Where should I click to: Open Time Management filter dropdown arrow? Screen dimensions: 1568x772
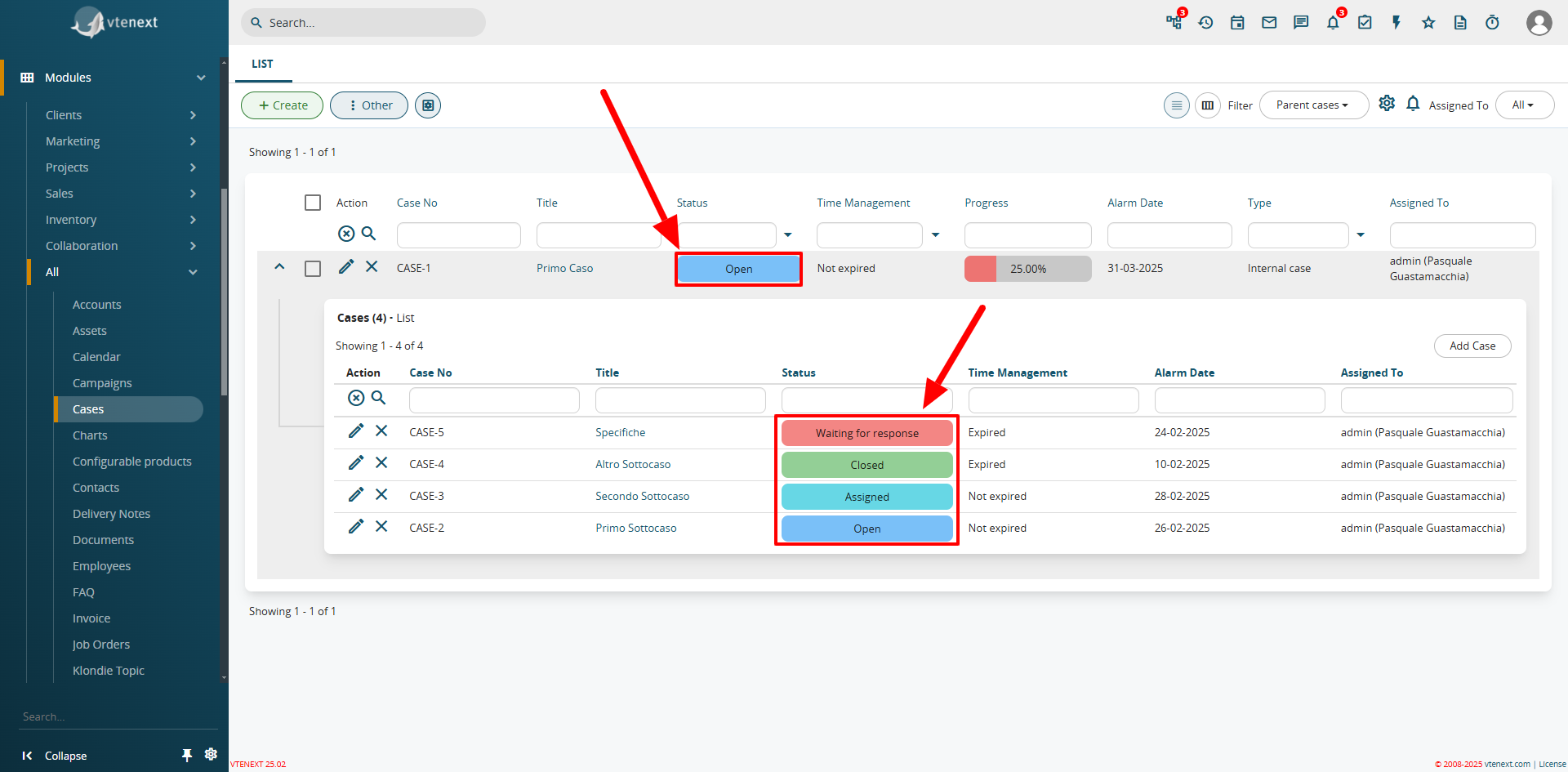pyautogui.click(x=936, y=235)
